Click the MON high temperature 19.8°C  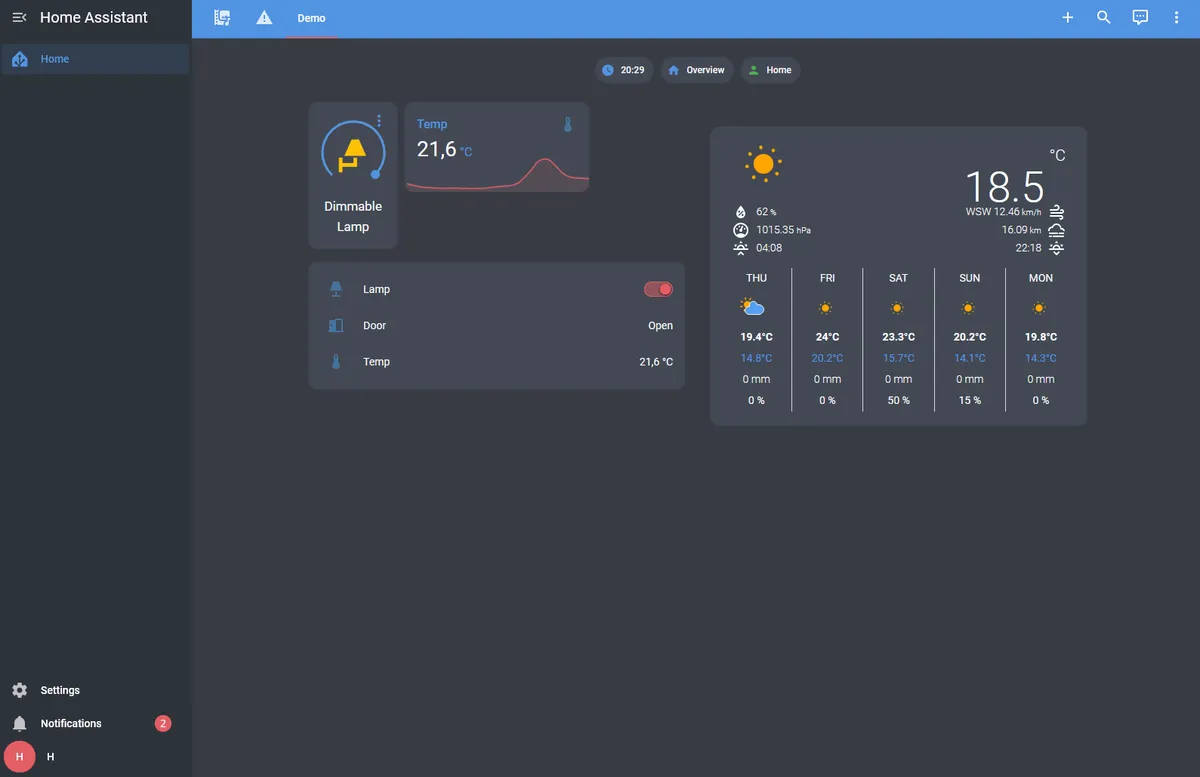(x=1040, y=337)
